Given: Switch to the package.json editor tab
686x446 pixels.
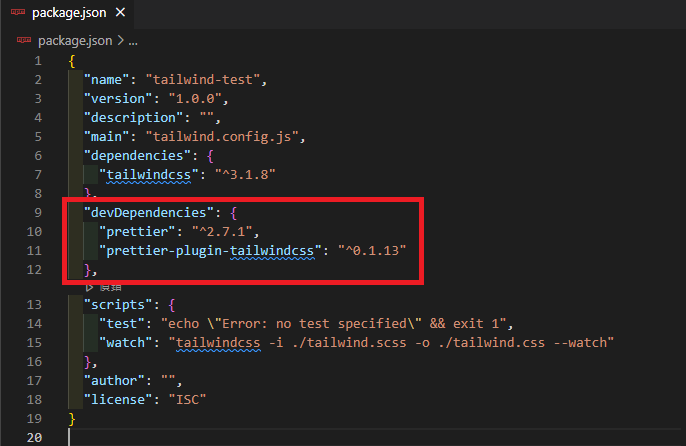Looking at the screenshot, I should pyautogui.click(x=67, y=13).
